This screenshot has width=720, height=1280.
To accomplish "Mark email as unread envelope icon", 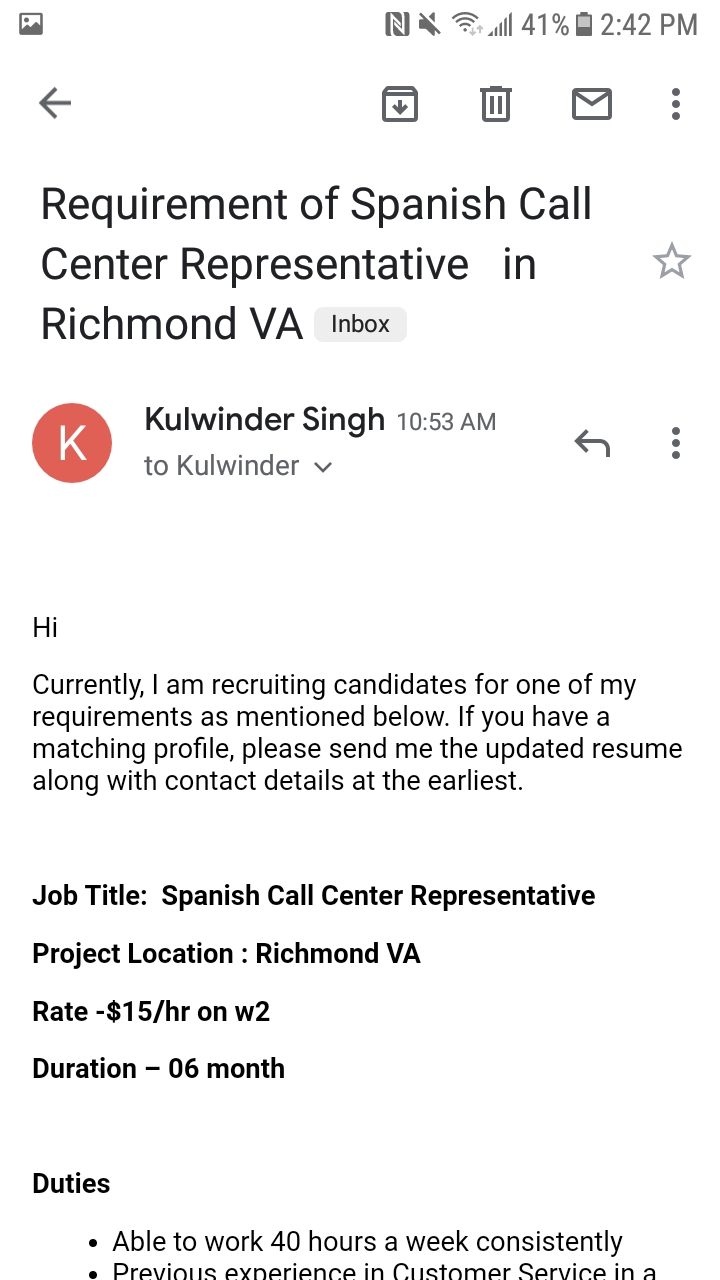I will tap(592, 104).
